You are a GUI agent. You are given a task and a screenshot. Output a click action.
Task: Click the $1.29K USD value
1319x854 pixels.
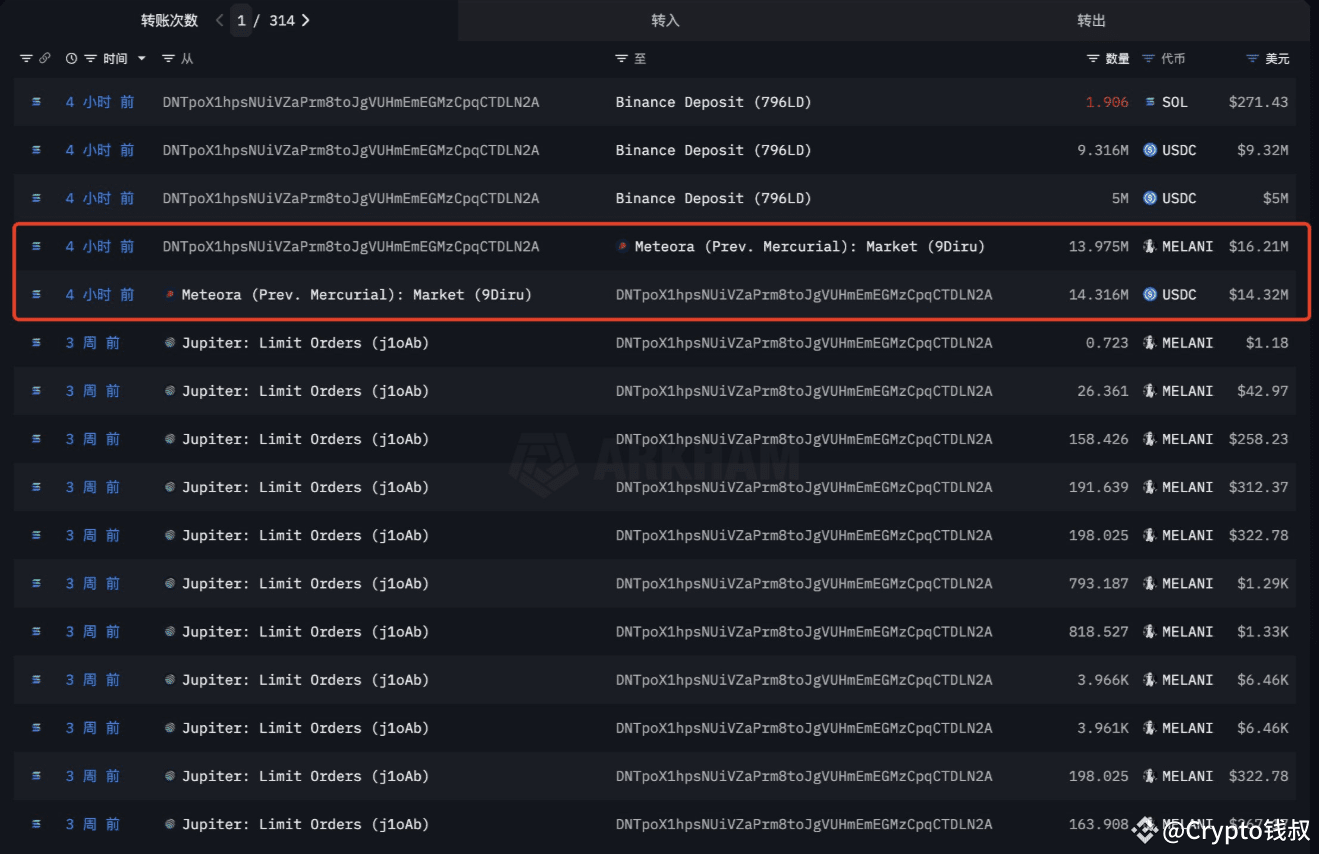(1263, 583)
